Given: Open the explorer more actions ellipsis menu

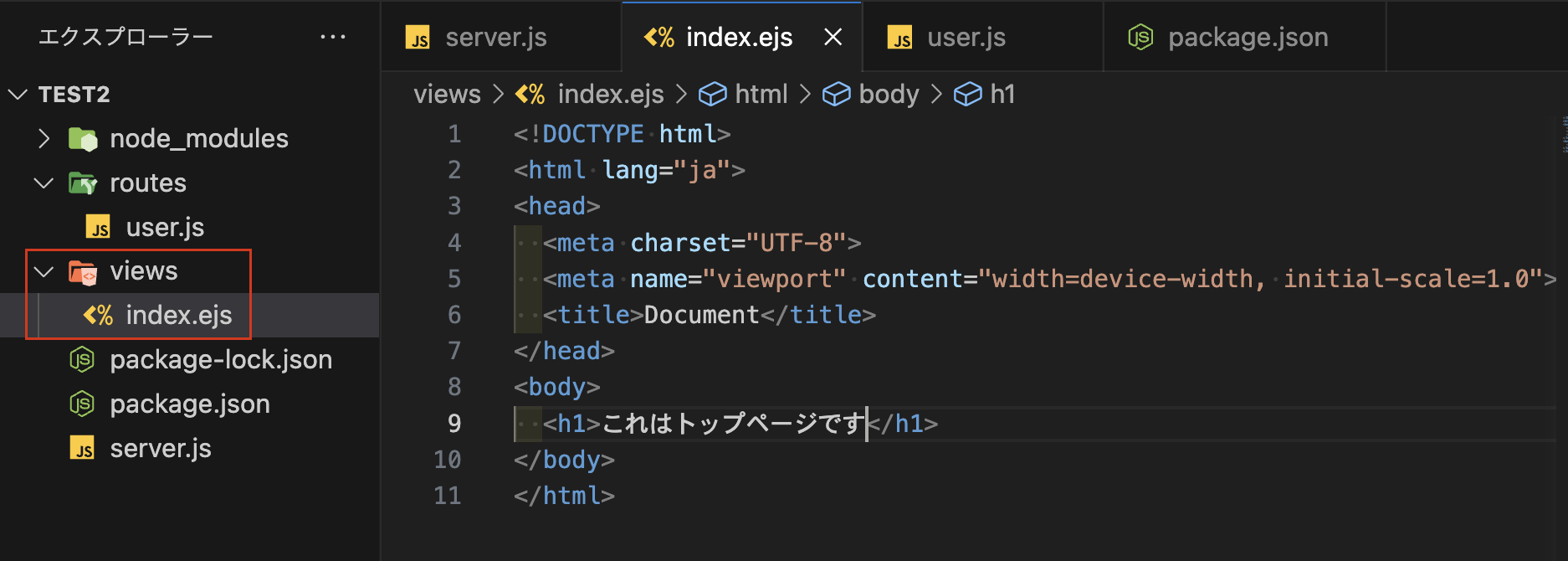Looking at the screenshot, I should pyautogui.click(x=332, y=37).
